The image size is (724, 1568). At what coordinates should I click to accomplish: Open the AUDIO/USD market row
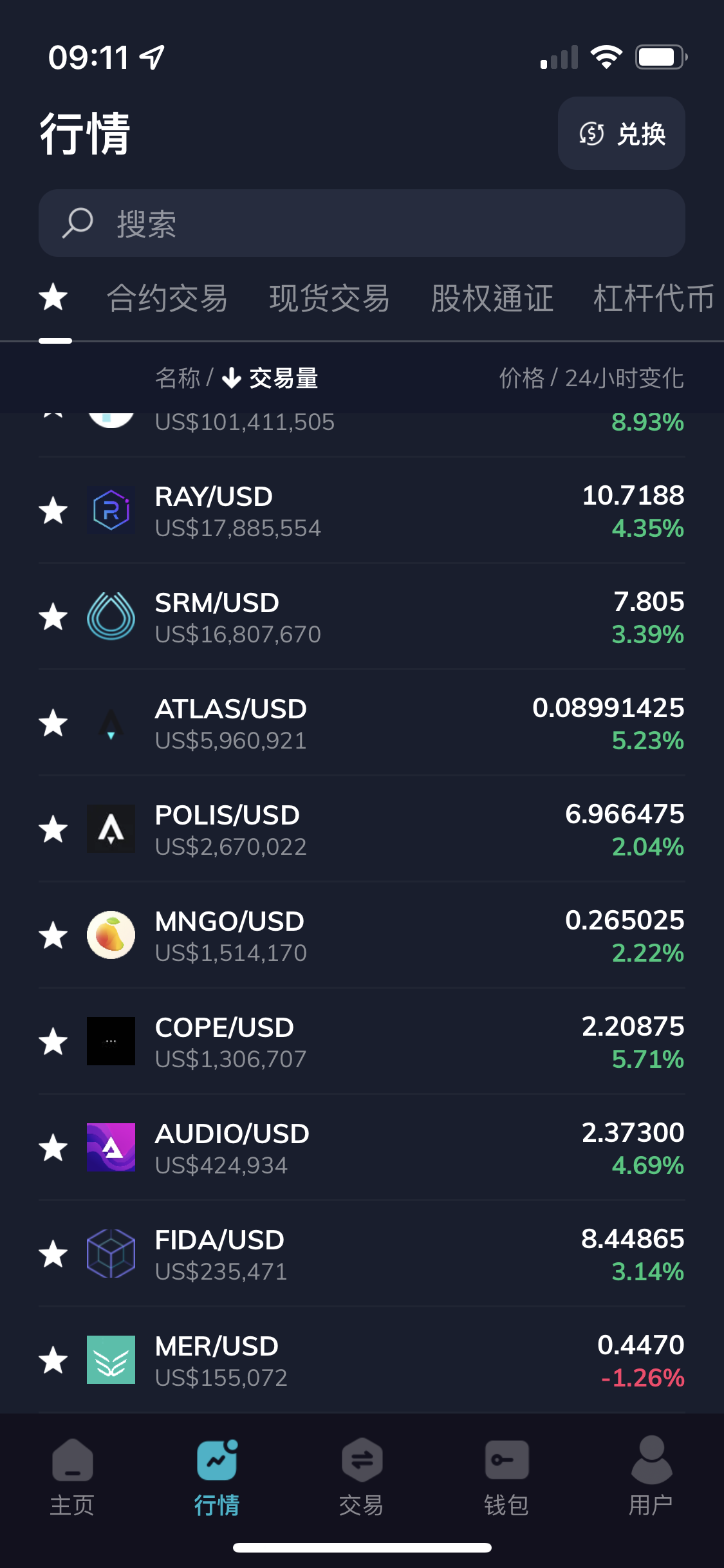click(362, 1148)
